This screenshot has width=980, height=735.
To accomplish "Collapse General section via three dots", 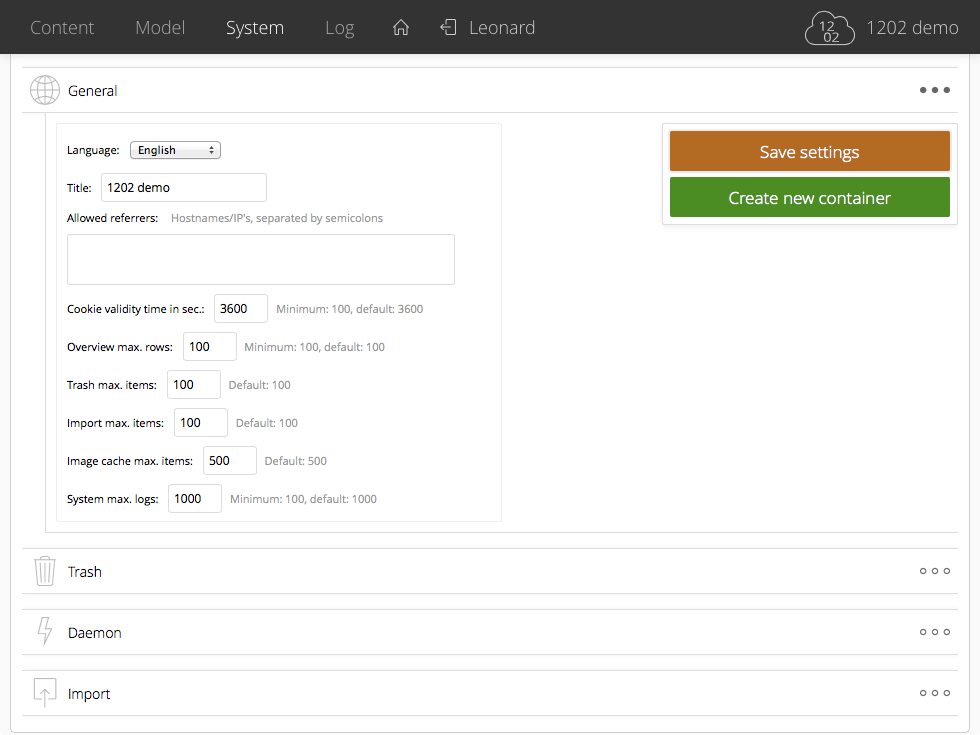I will coord(934,91).
